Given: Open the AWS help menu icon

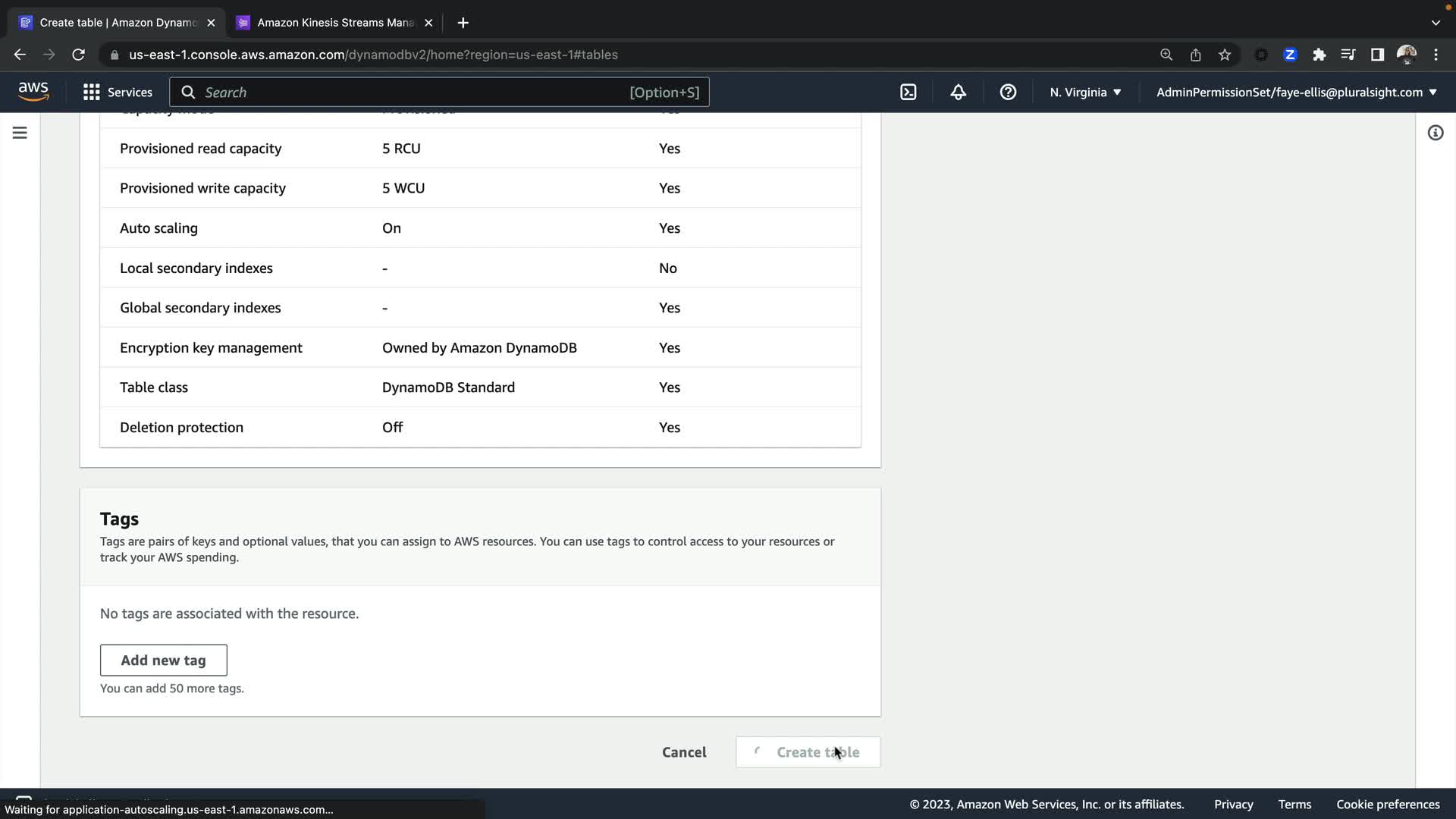Looking at the screenshot, I should 1008,92.
